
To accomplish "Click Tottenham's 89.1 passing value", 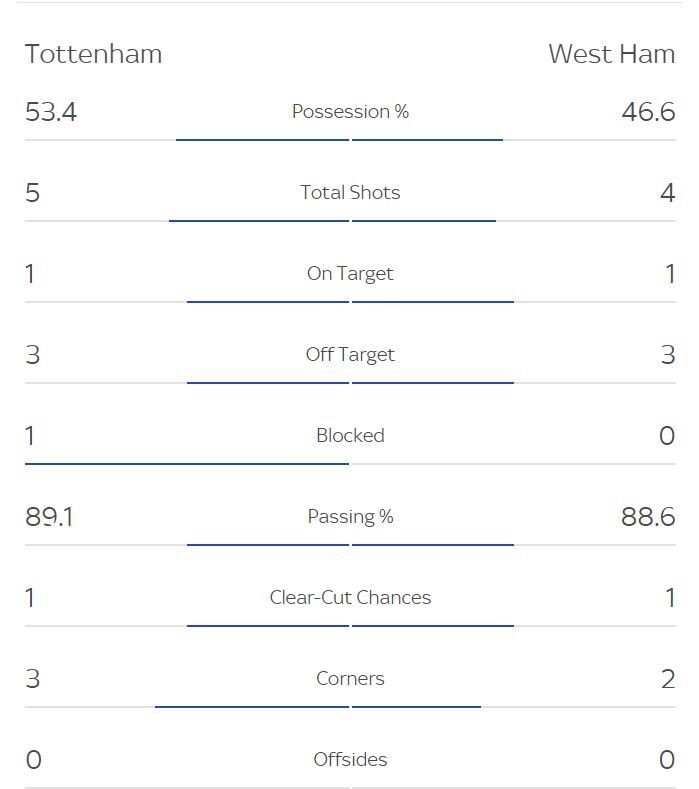I will 49,517.
